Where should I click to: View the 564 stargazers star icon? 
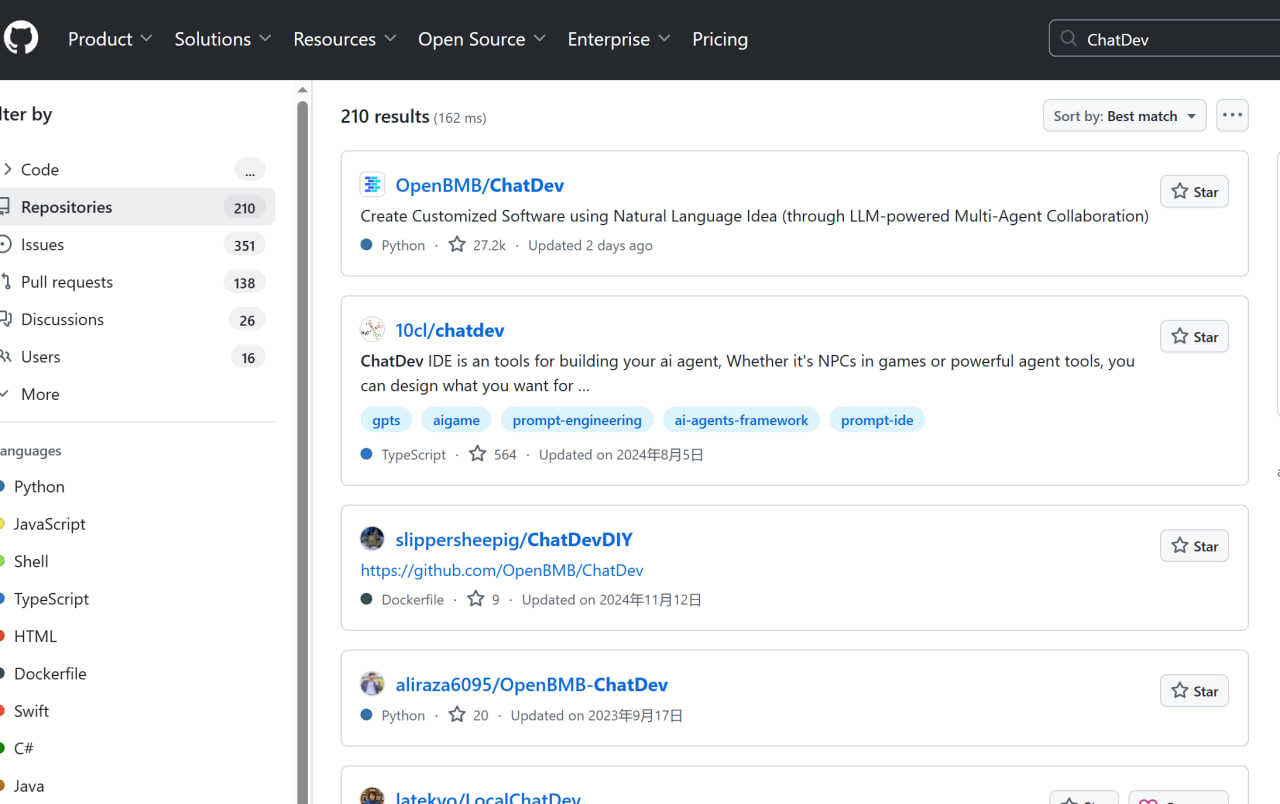pos(478,453)
